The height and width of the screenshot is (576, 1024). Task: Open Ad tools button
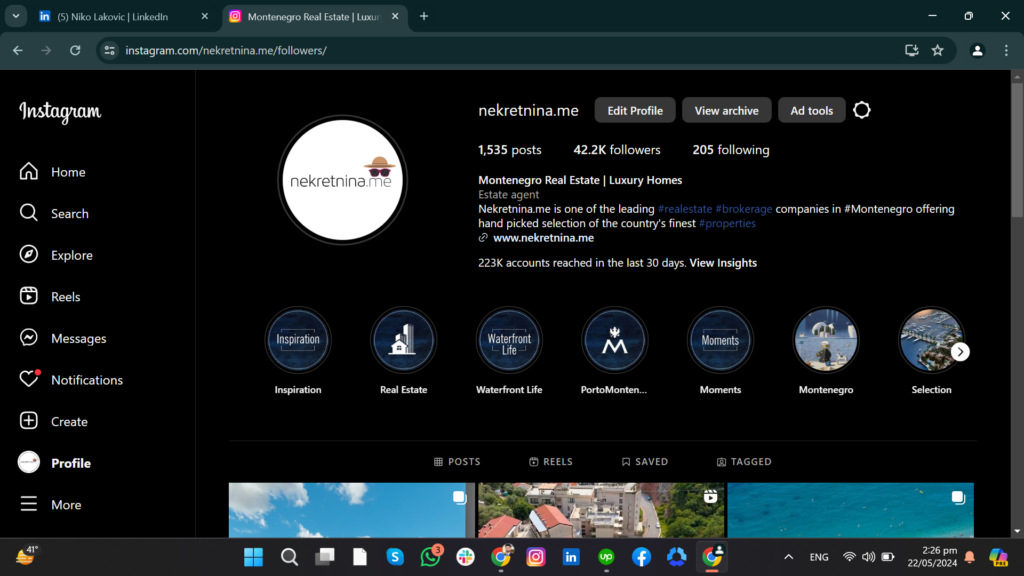pos(811,110)
